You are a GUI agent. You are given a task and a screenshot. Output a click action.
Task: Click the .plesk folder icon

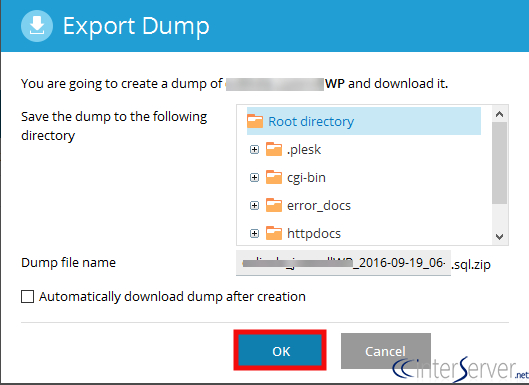(274, 149)
